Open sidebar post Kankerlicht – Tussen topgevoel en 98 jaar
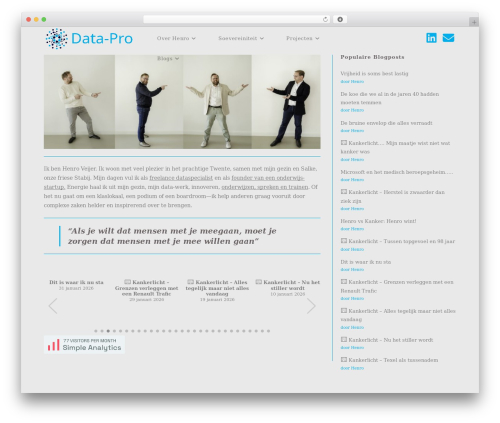 click(x=397, y=241)
